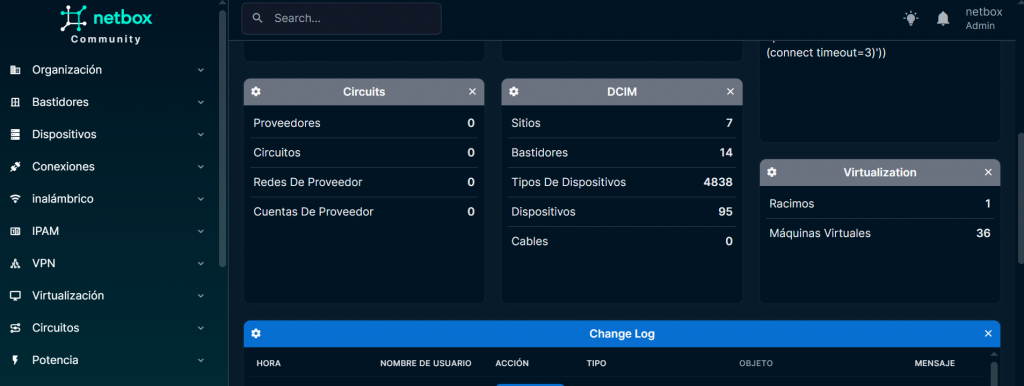Click the search magnifier icon

(x=257, y=18)
